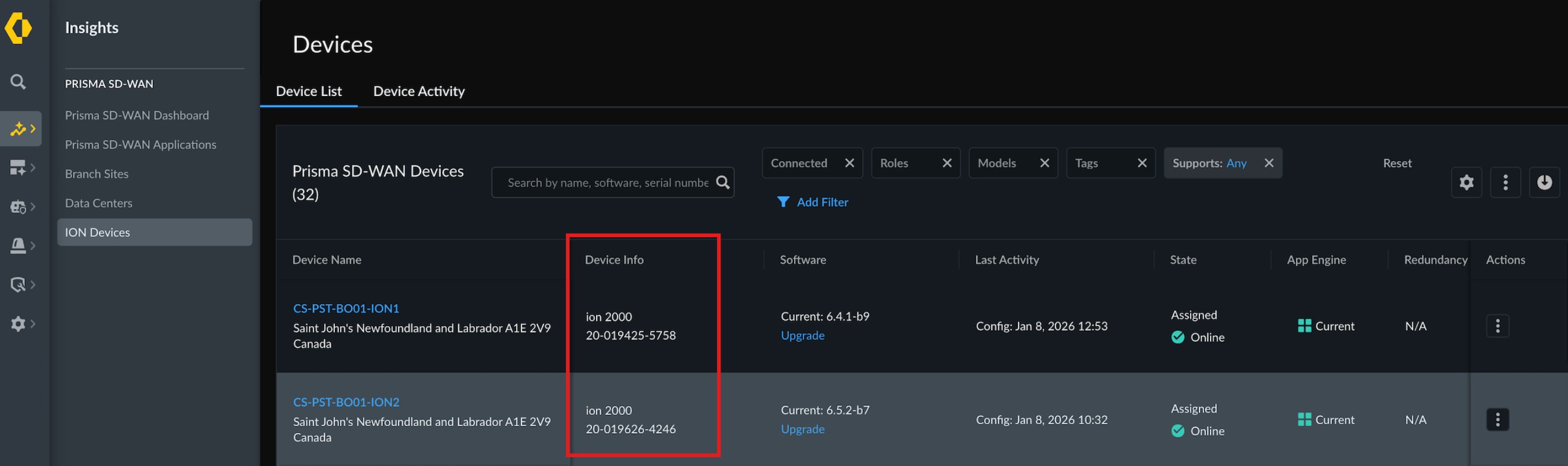Open device CS-PST-BO01-ION1

[x=345, y=308]
